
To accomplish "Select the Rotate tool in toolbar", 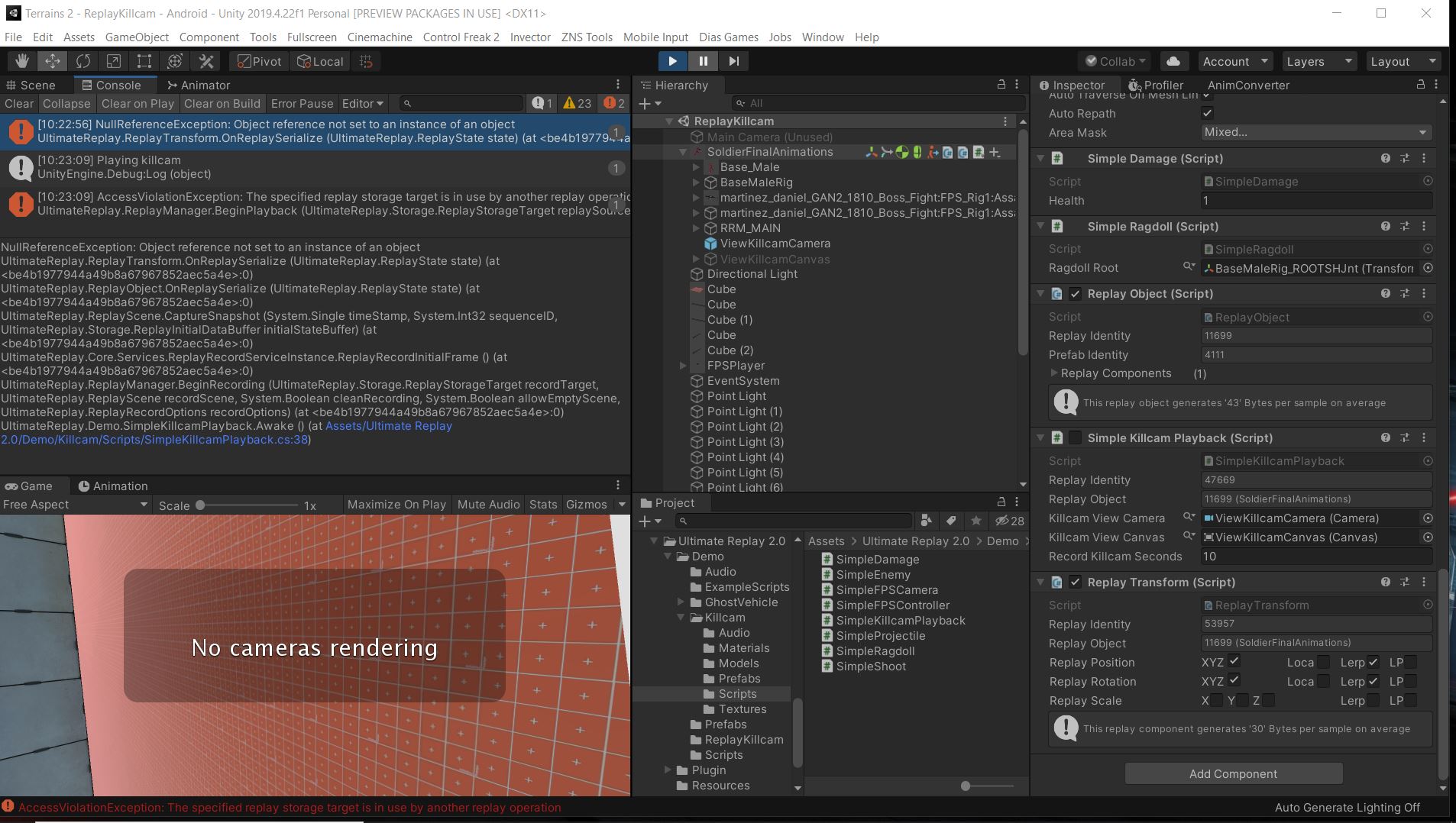I will 83,61.
